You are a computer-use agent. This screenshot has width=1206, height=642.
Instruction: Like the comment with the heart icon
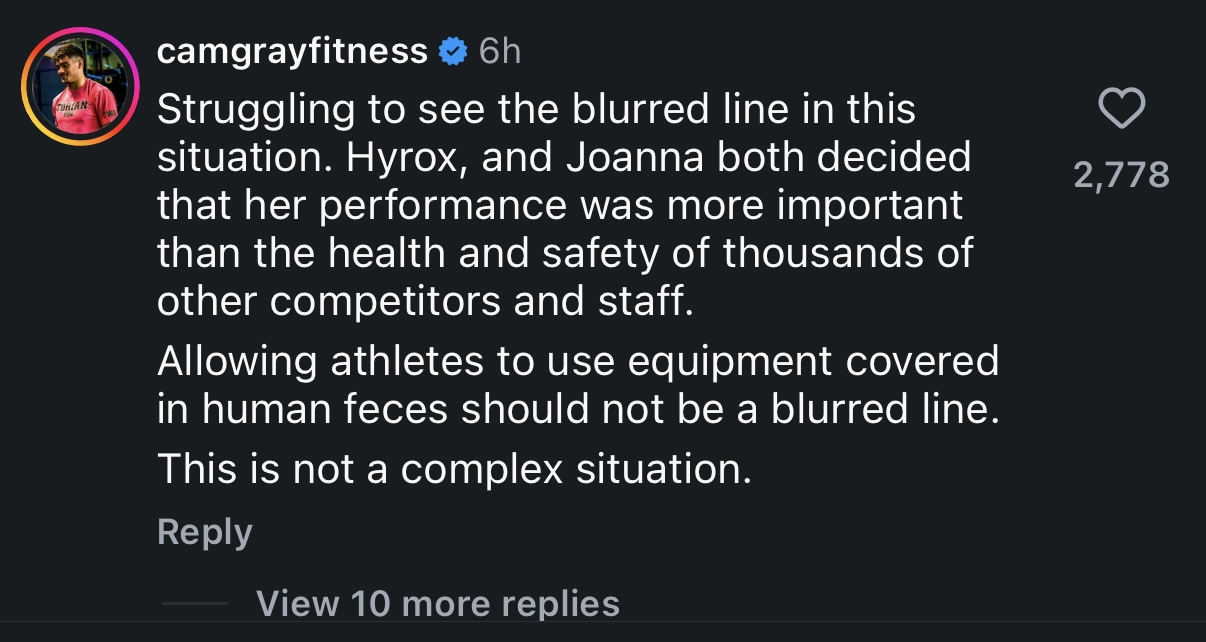(x=1121, y=109)
